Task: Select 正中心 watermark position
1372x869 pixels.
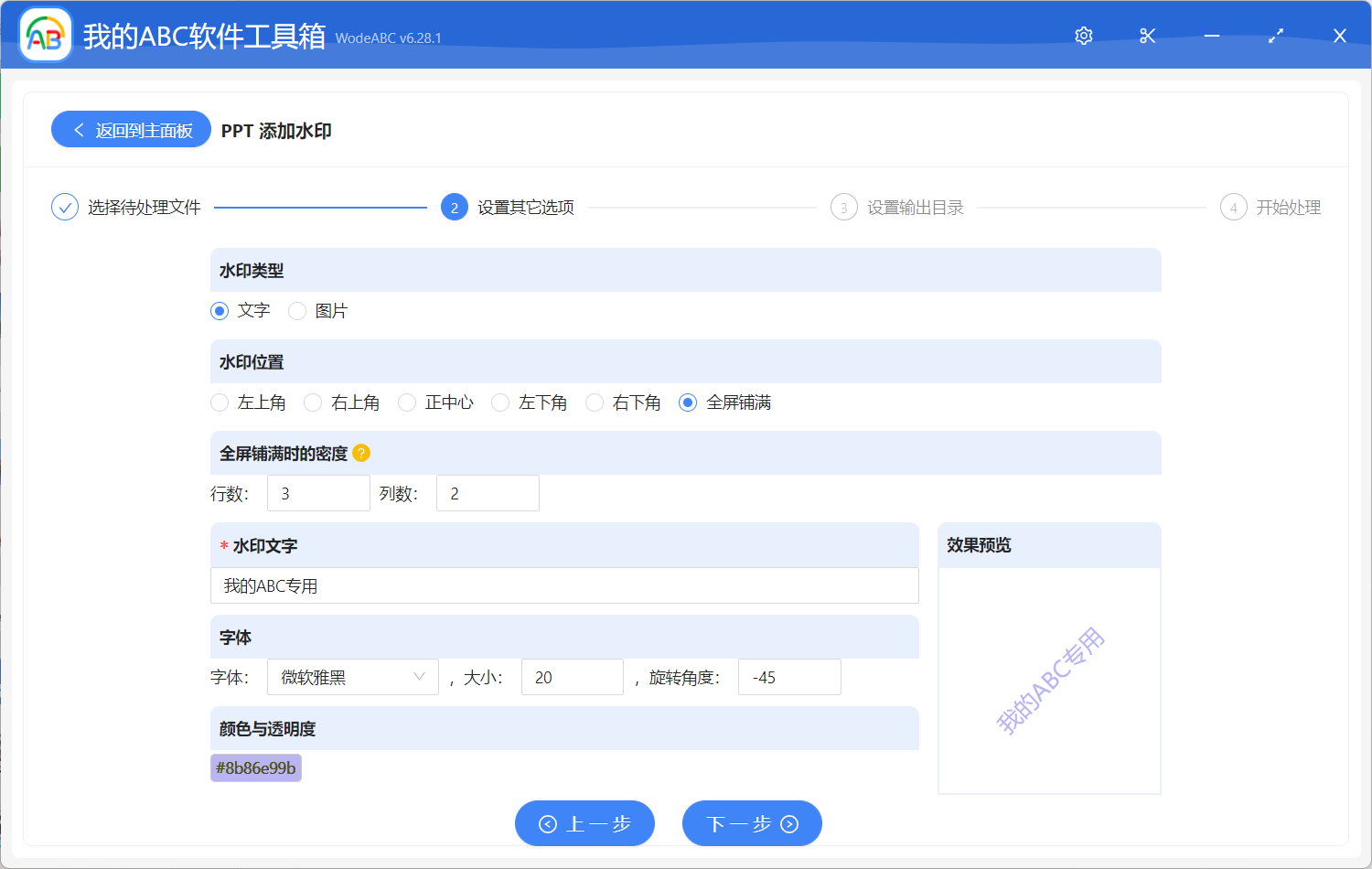Action: [x=406, y=402]
